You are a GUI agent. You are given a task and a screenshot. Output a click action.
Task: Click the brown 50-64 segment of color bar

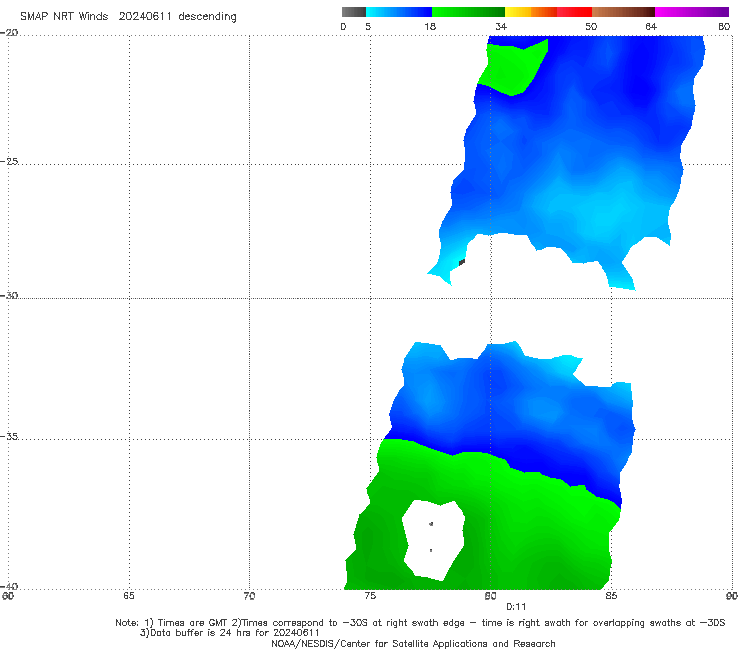[623, 12]
